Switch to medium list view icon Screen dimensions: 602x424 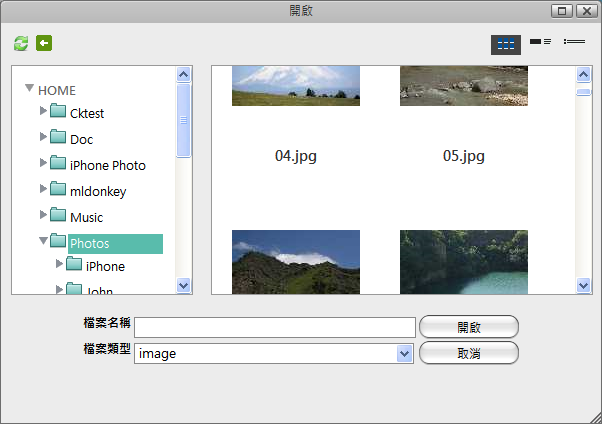[540, 43]
